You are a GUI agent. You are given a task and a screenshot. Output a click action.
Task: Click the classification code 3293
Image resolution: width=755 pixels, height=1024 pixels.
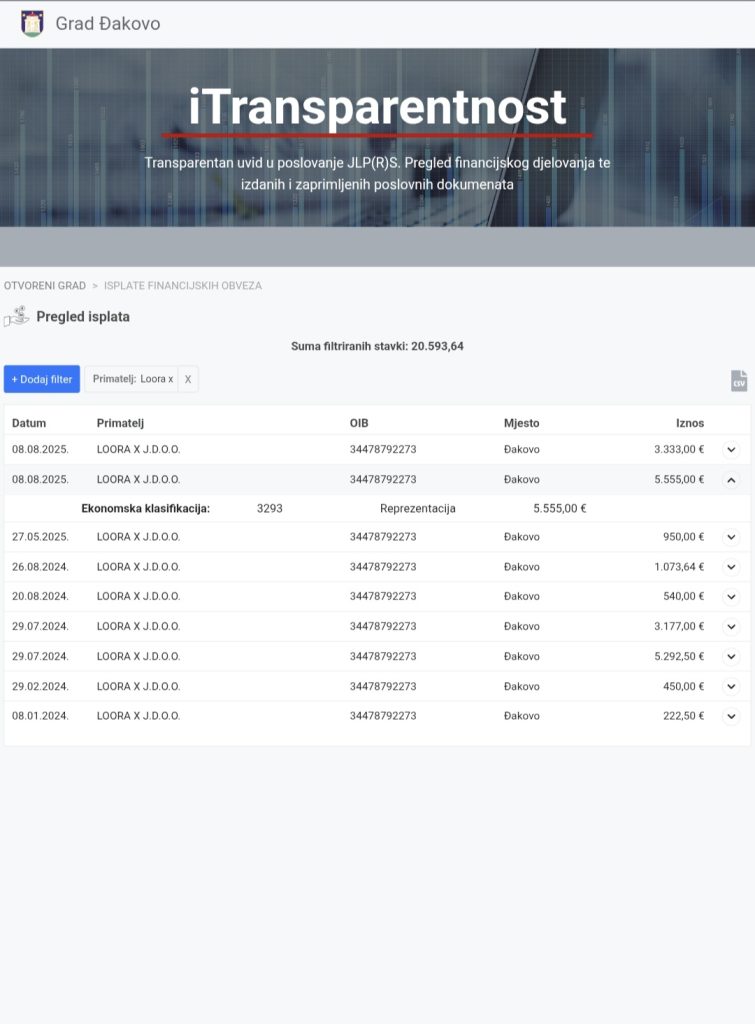click(x=270, y=508)
